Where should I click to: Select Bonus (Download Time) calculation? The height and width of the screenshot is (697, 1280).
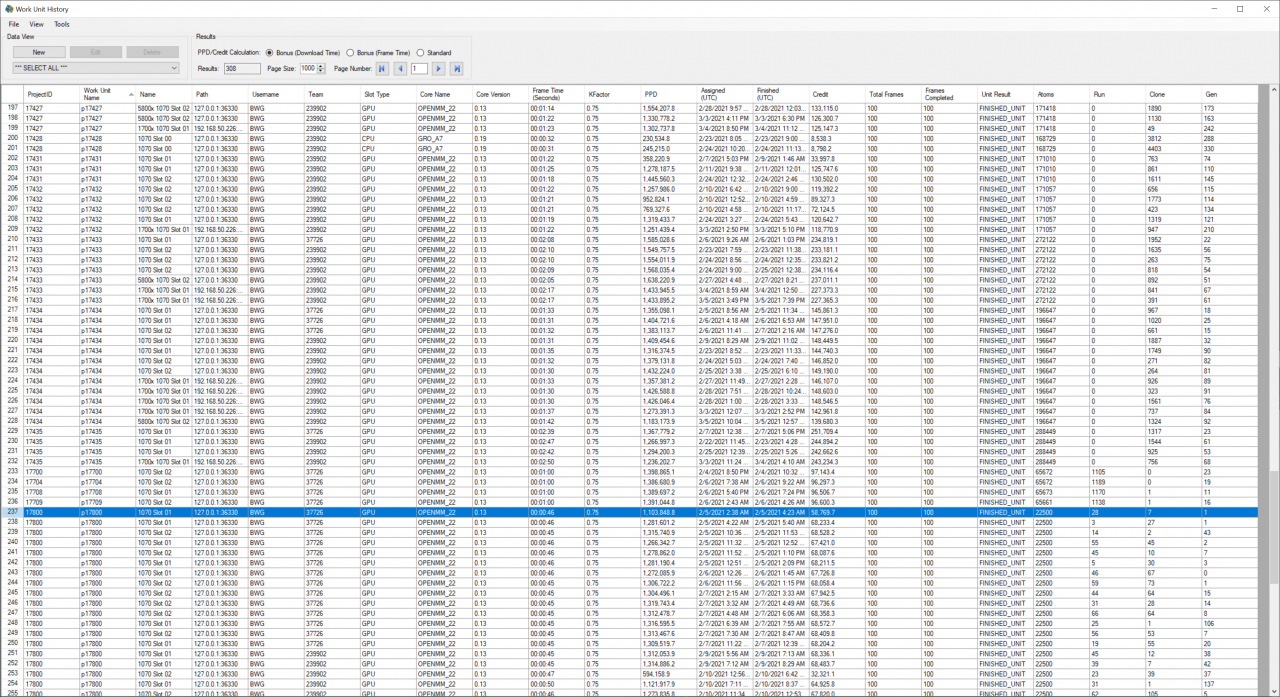[270, 52]
